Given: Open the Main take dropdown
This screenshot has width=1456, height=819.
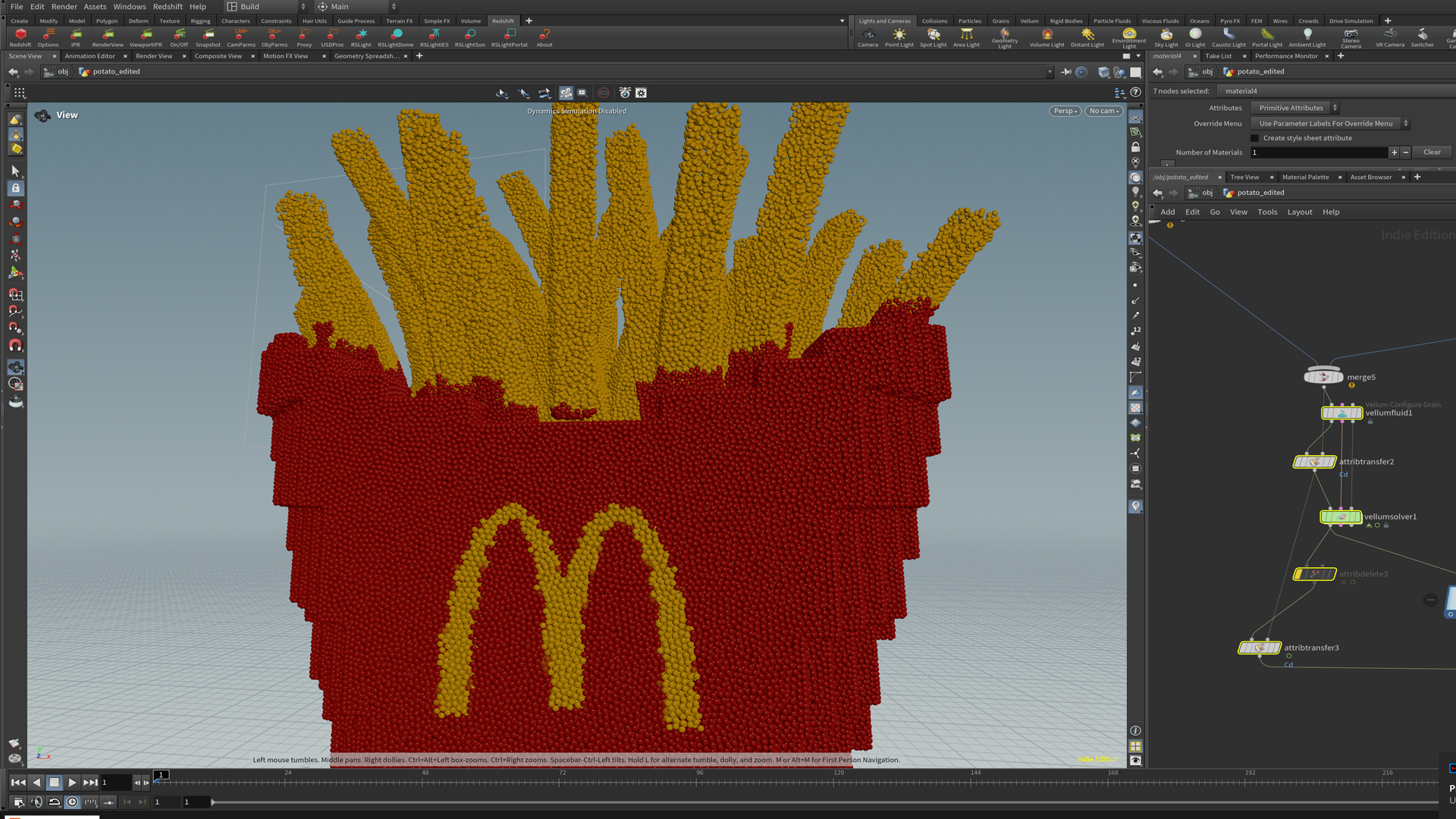Looking at the screenshot, I should pos(356,7).
